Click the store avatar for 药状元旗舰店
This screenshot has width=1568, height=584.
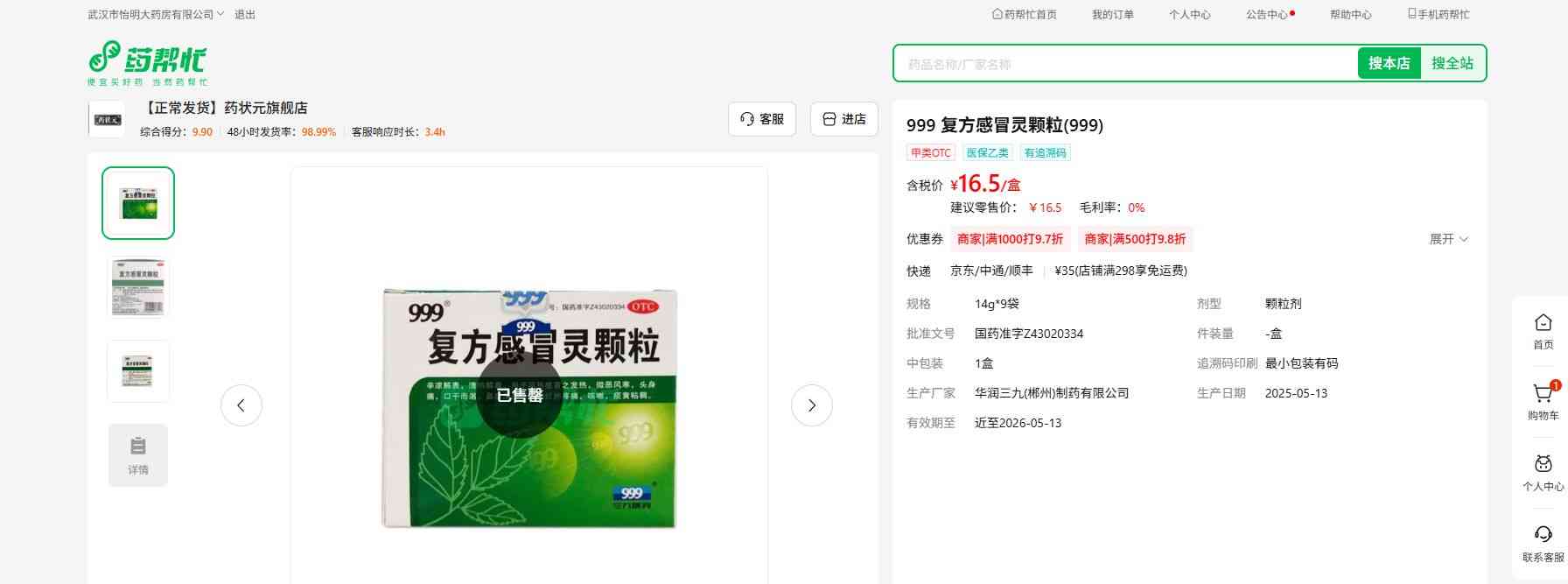tap(107, 119)
